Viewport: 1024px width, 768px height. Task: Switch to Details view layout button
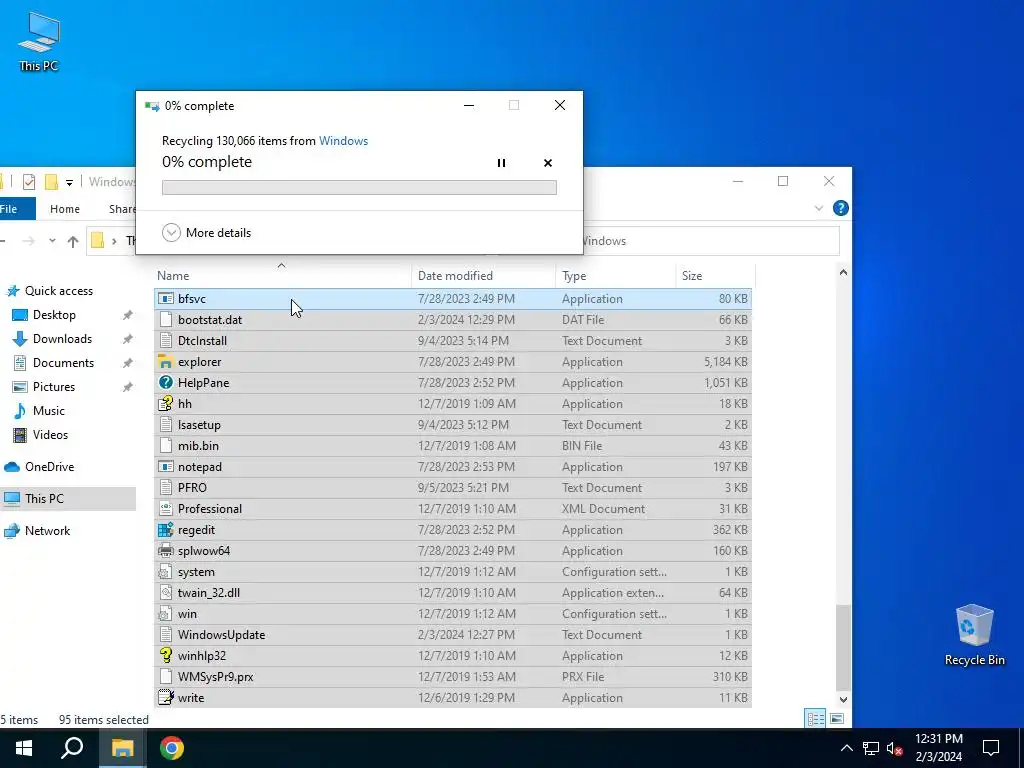tap(816, 719)
